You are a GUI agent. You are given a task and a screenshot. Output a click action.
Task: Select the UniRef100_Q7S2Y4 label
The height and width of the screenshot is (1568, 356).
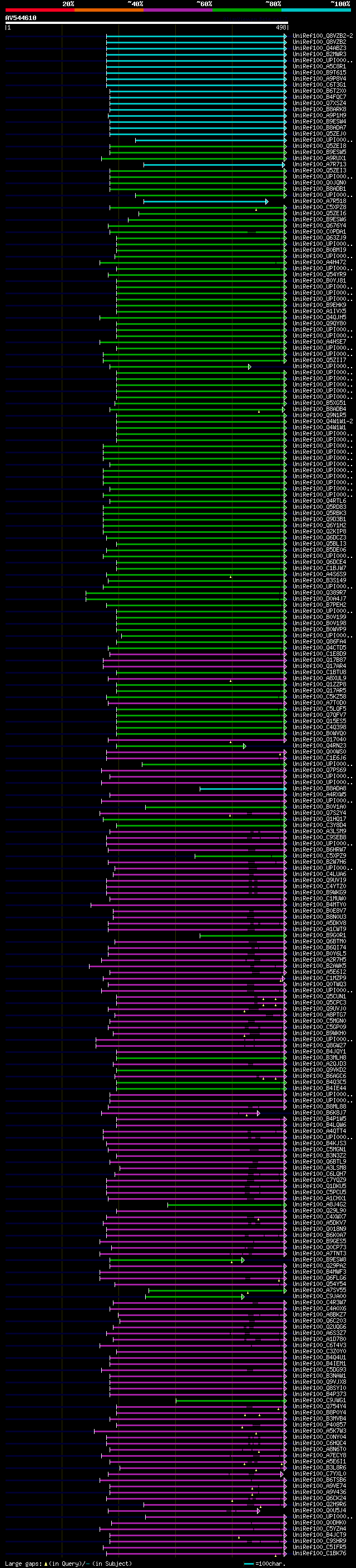(319, 813)
